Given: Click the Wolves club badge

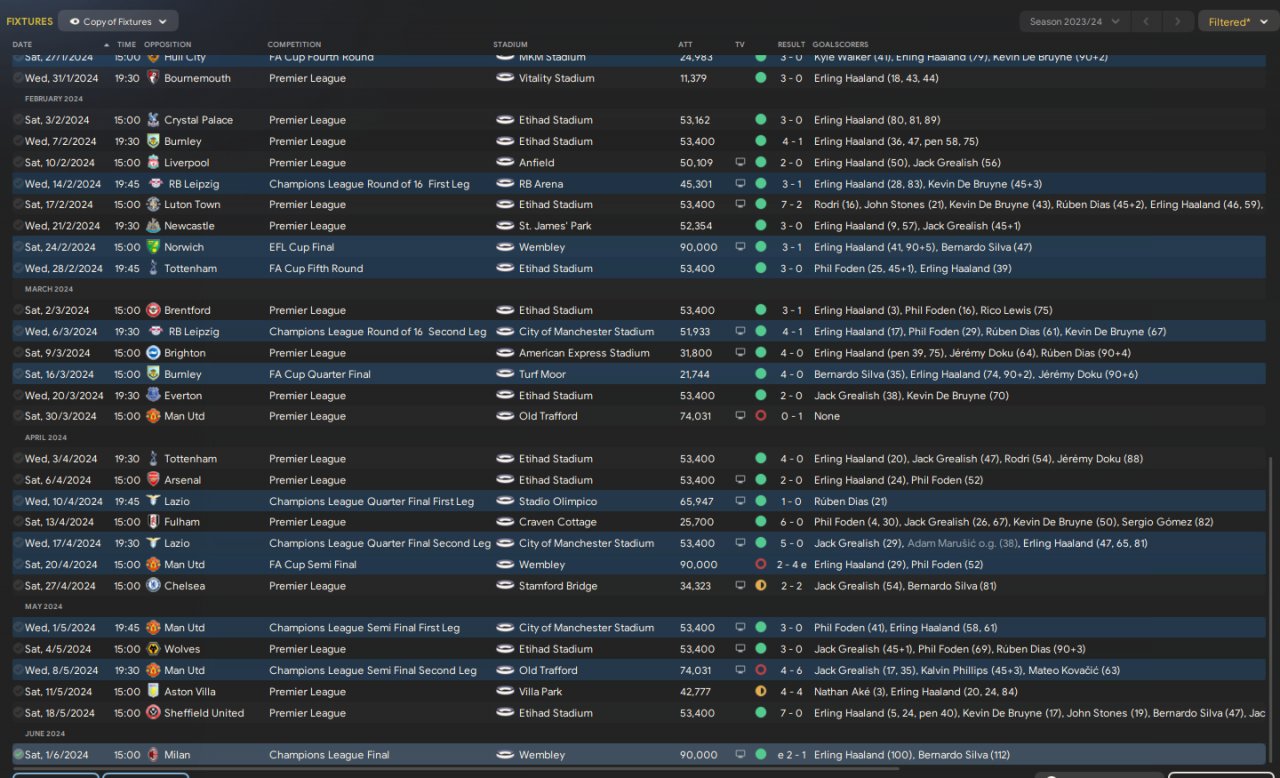Looking at the screenshot, I should coord(153,649).
